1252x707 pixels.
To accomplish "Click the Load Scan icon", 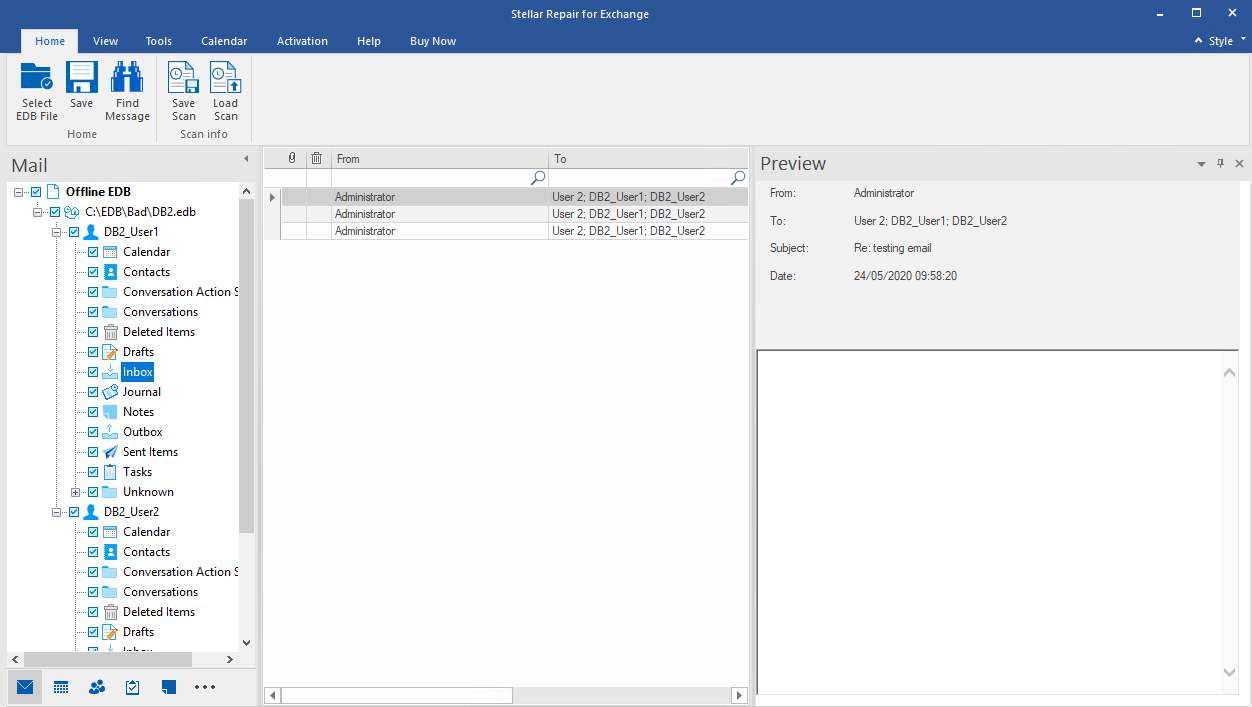I will pyautogui.click(x=225, y=78).
